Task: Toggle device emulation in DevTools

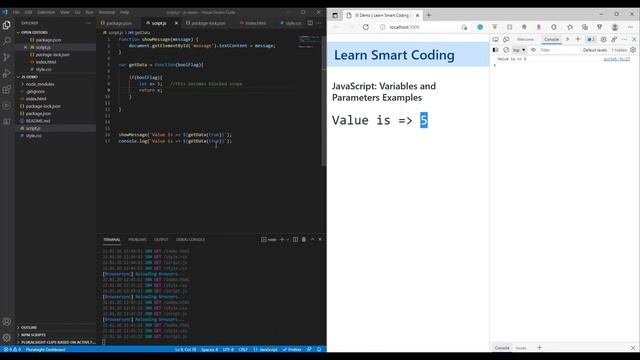Action: click(x=506, y=40)
